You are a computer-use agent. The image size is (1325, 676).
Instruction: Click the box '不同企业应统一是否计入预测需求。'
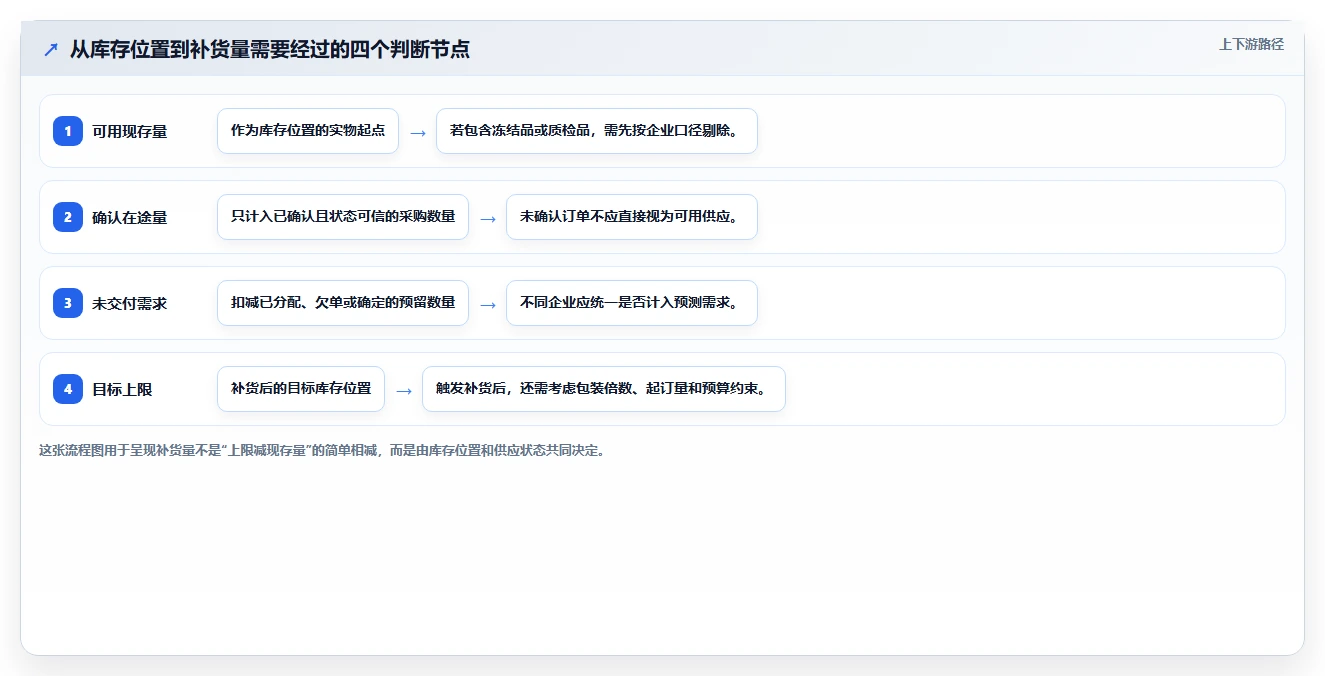[632, 303]
